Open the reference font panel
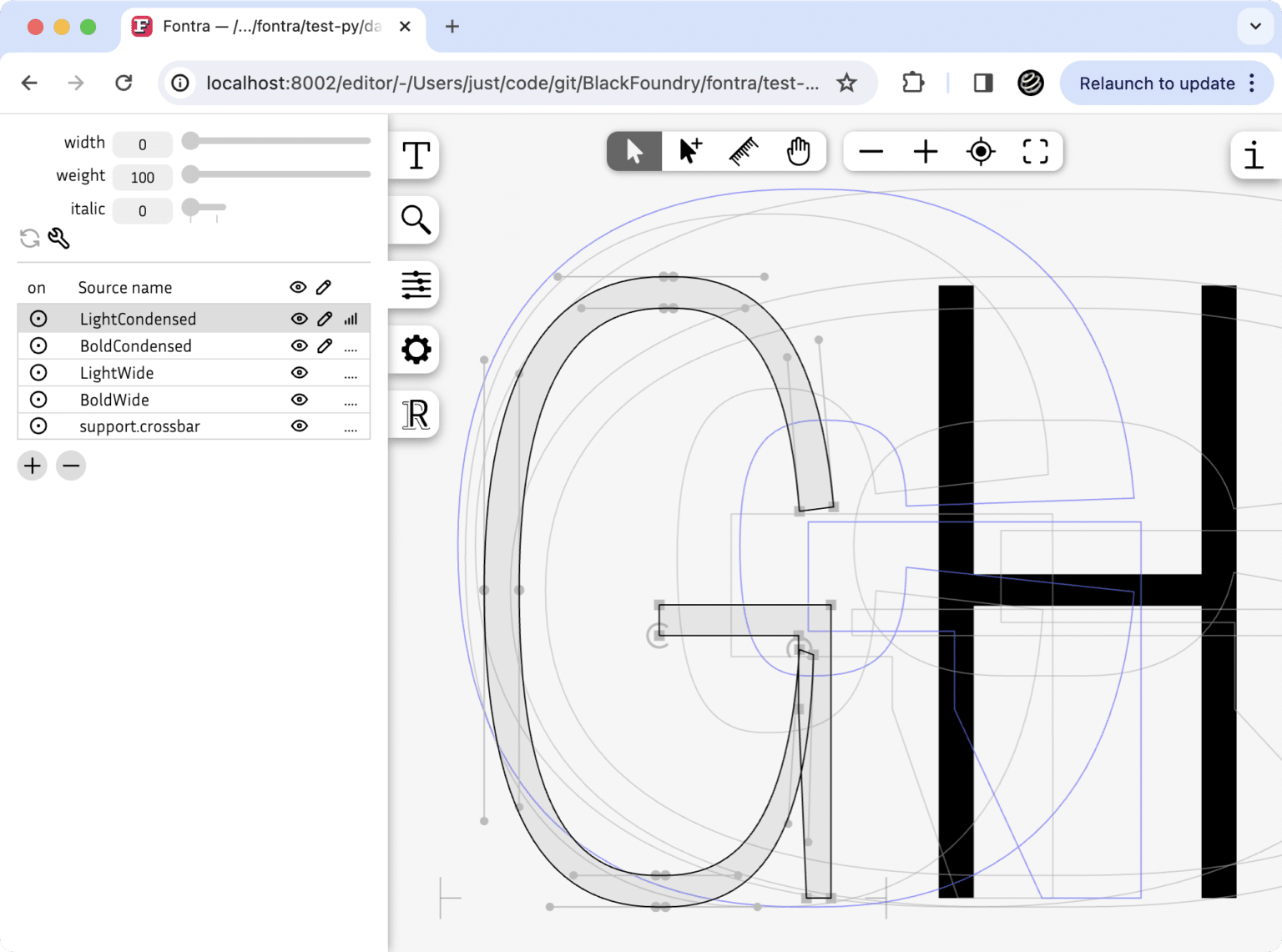The width and height of the screenshot is (1282, 952). pyautogui.click(x=415, y=415)
